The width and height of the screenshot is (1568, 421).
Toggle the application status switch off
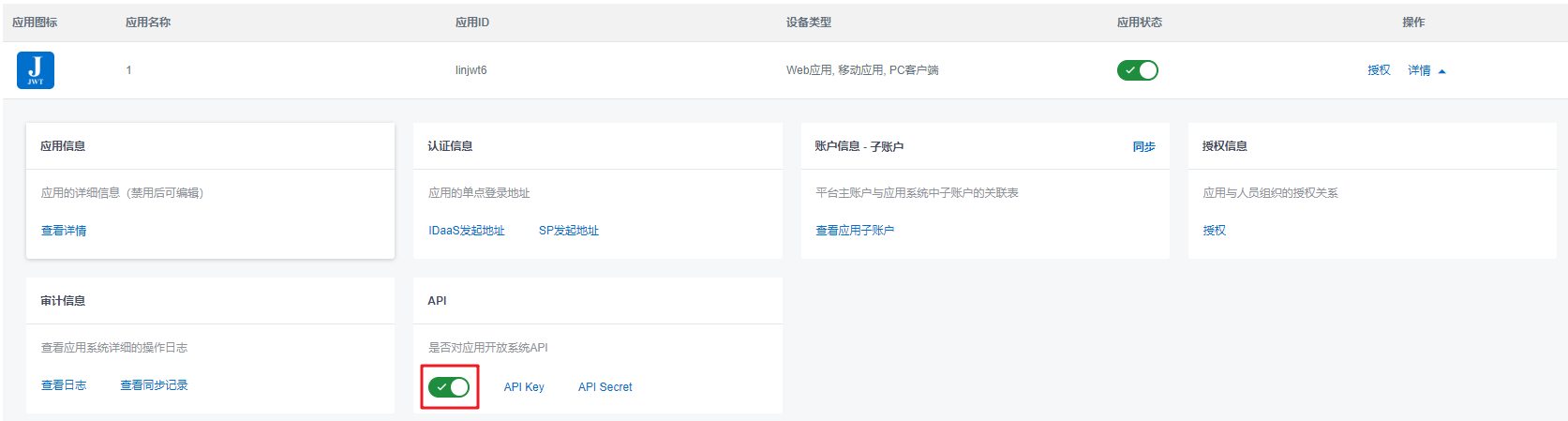(x=1137, y=70)
